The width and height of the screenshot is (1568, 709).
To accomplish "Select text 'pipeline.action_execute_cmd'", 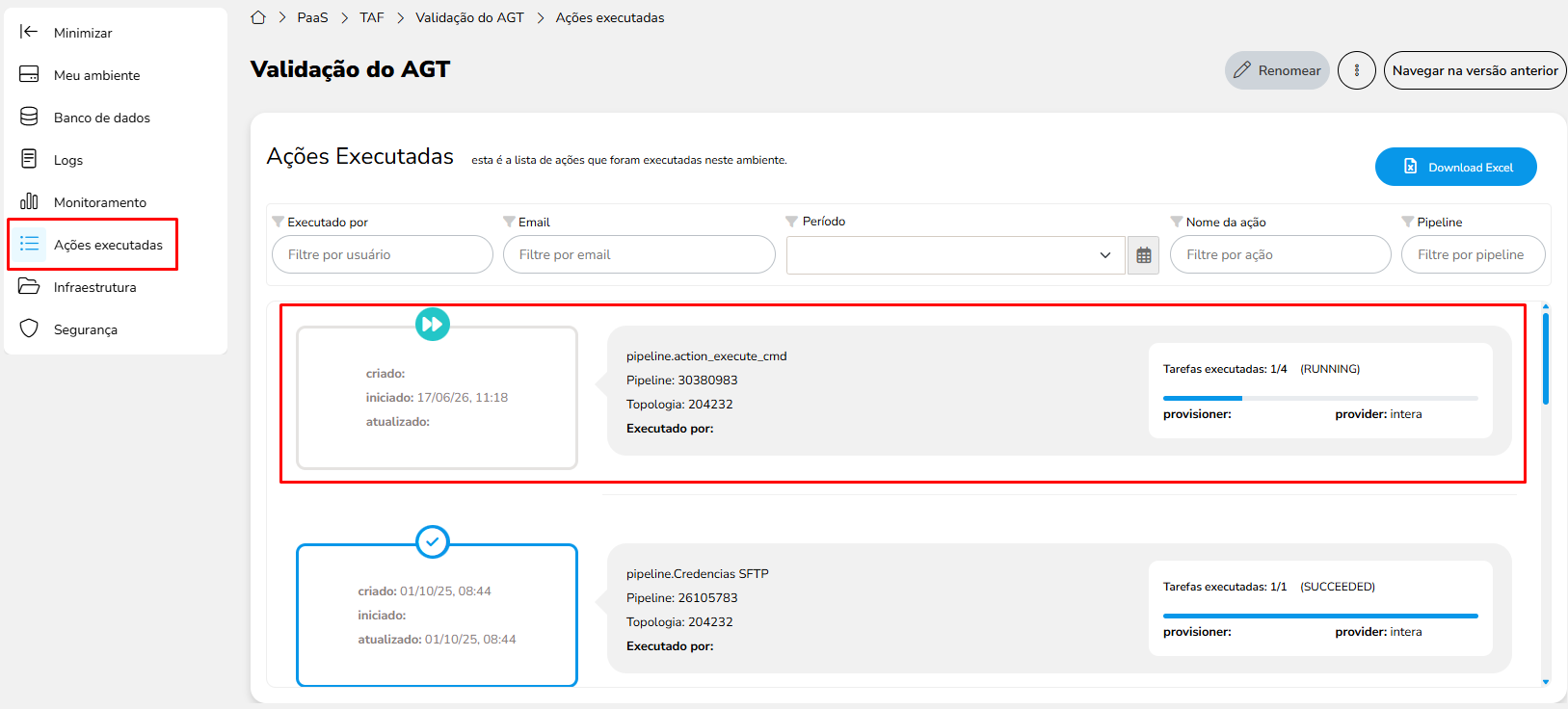I will [x=706, y=356].
